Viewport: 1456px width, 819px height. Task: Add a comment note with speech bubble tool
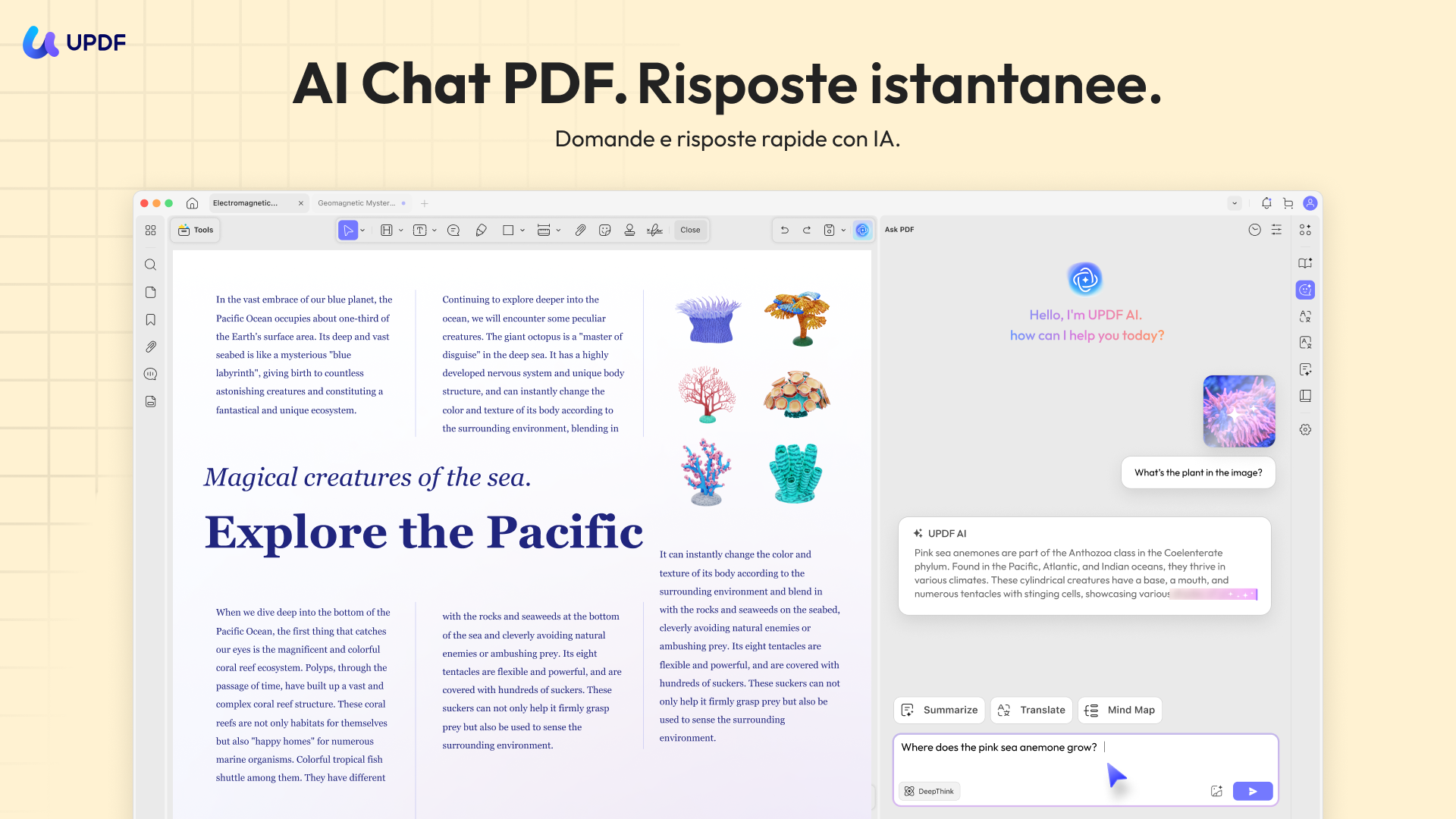(x=453, y=230)
